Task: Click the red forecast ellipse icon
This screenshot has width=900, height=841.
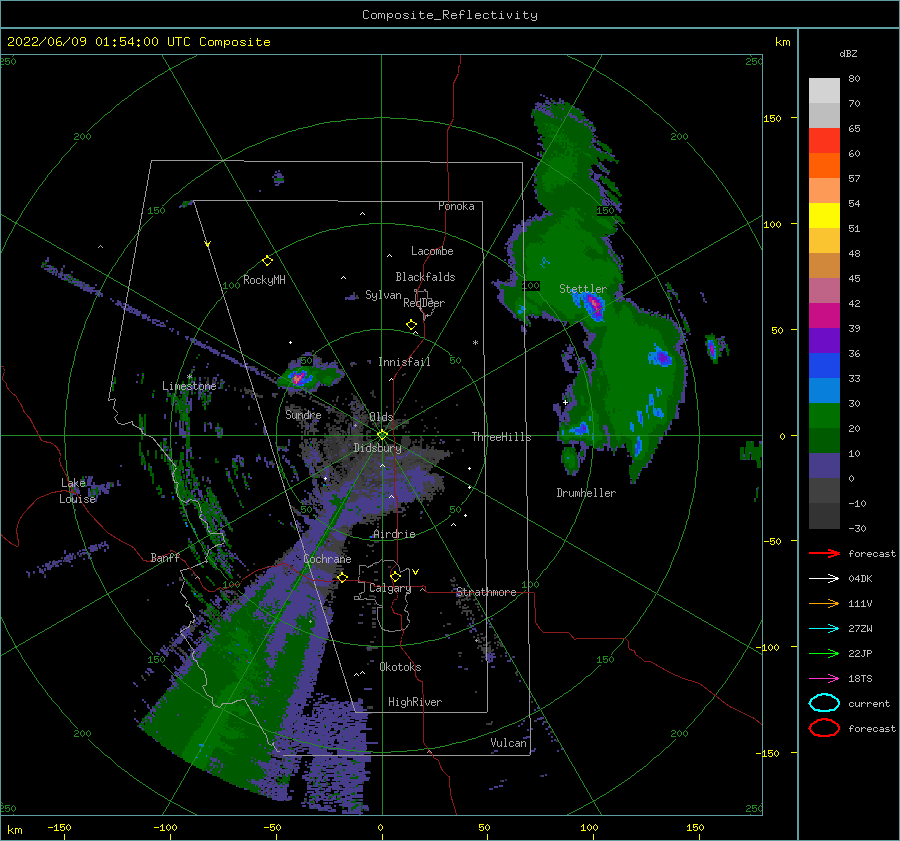Action: 824,728
